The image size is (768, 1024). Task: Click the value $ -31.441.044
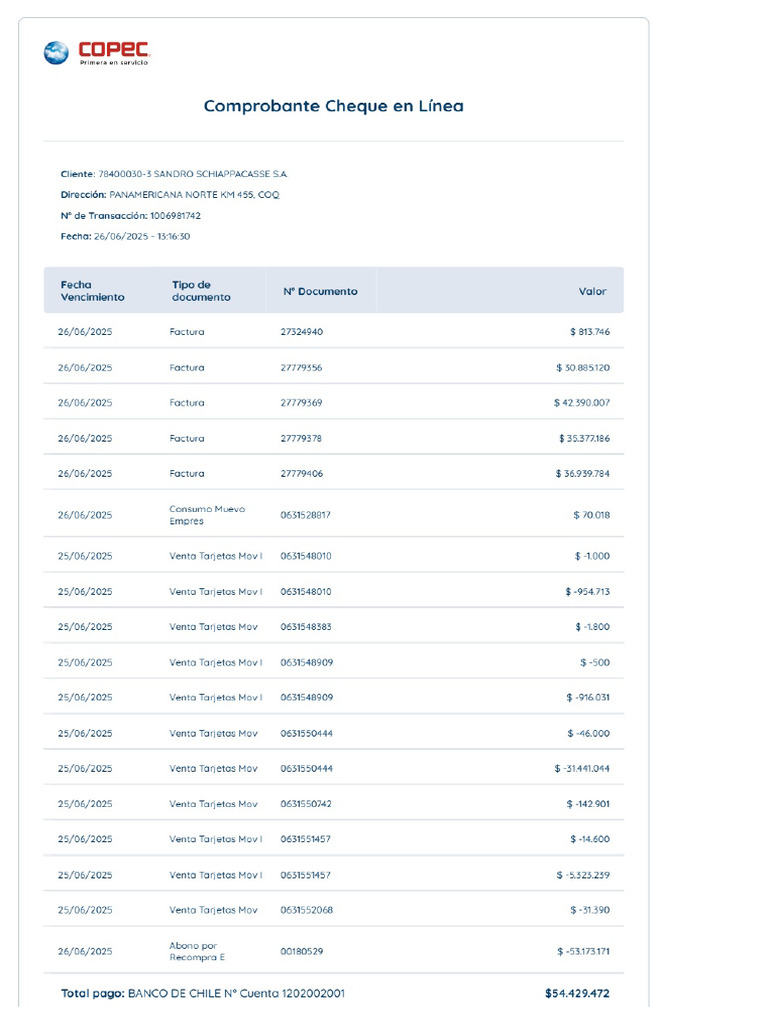582,768
